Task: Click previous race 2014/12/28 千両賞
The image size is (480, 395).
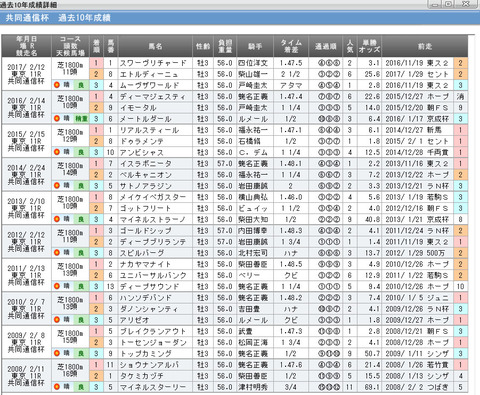Action: coord(417,152)
